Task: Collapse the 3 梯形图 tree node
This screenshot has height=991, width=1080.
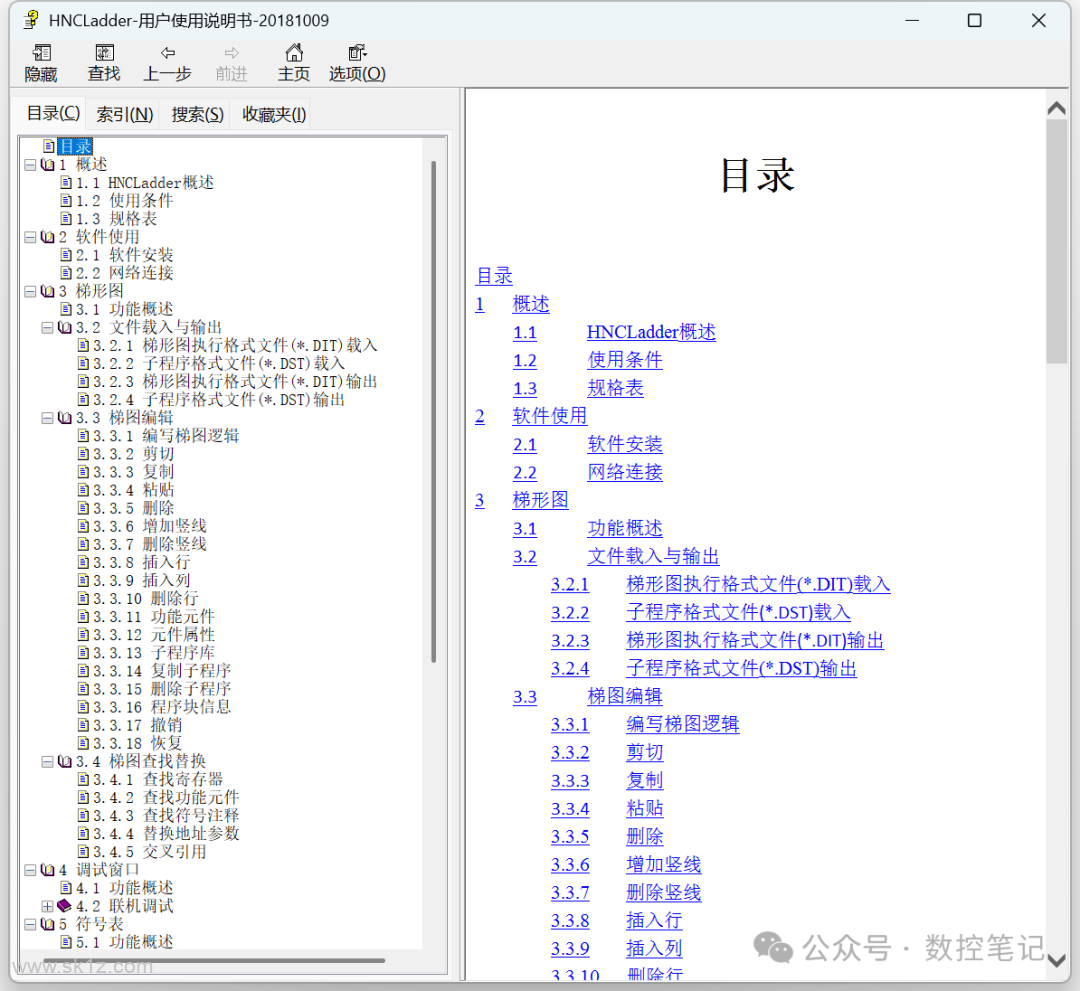Action: click(30, 291)
